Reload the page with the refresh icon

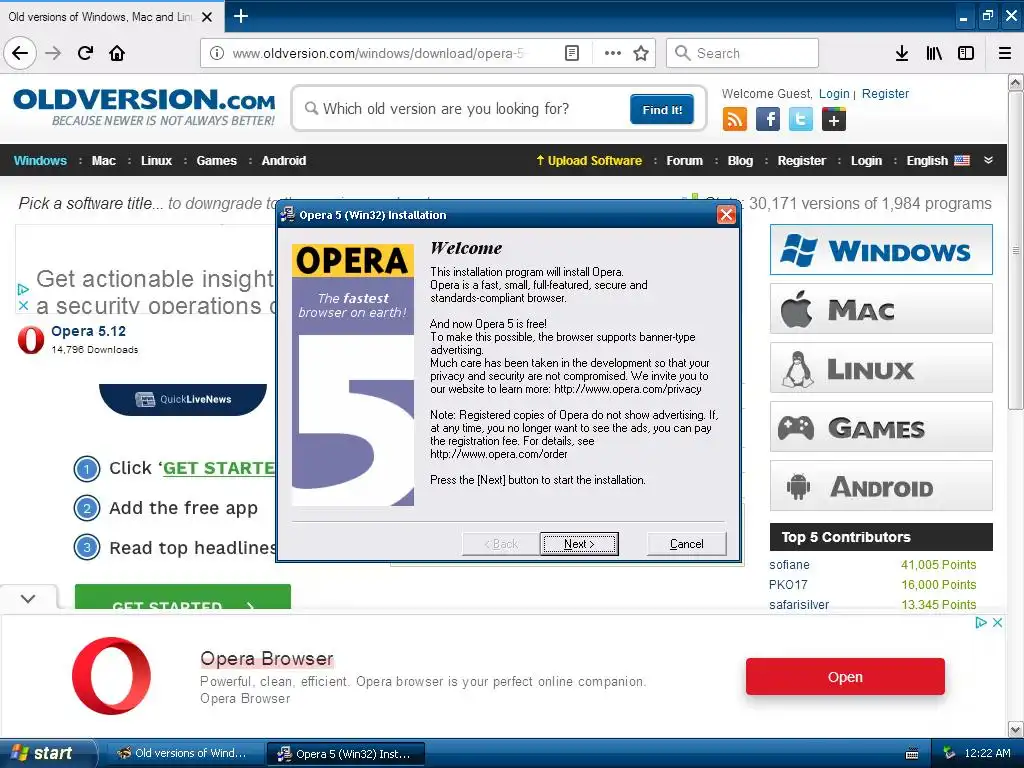[x=85, y=53]
